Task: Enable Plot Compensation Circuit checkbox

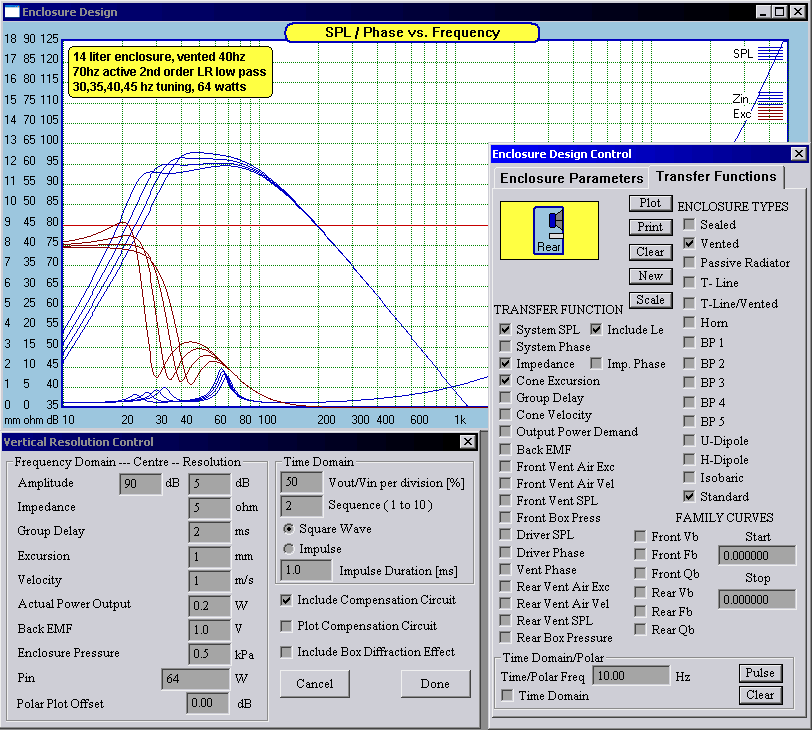Action: click(x=286, y=626)
